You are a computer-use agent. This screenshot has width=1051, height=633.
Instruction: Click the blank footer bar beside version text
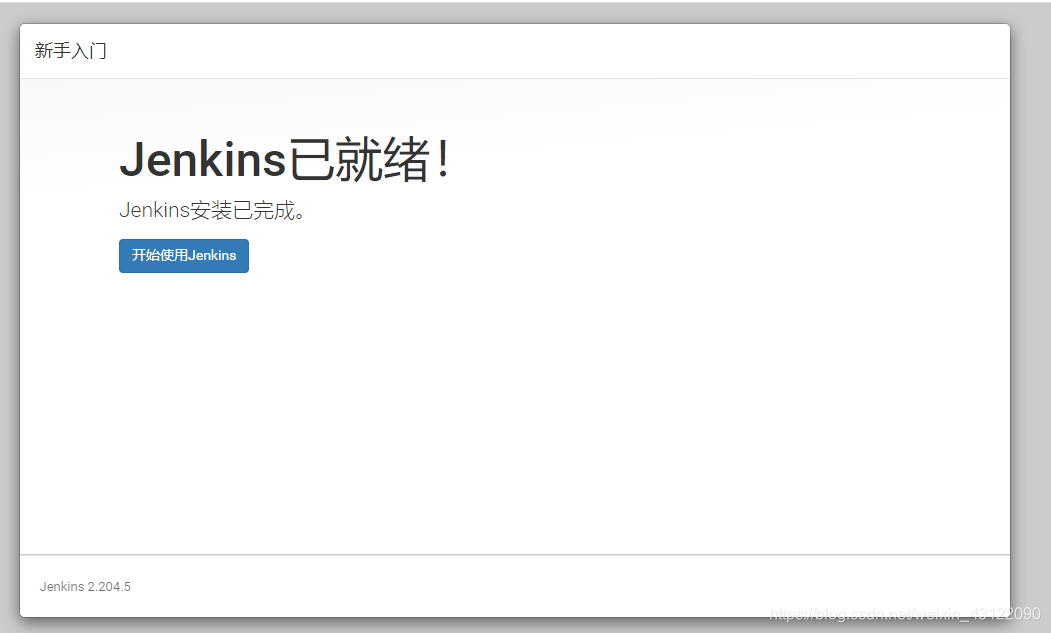point(469,585)
